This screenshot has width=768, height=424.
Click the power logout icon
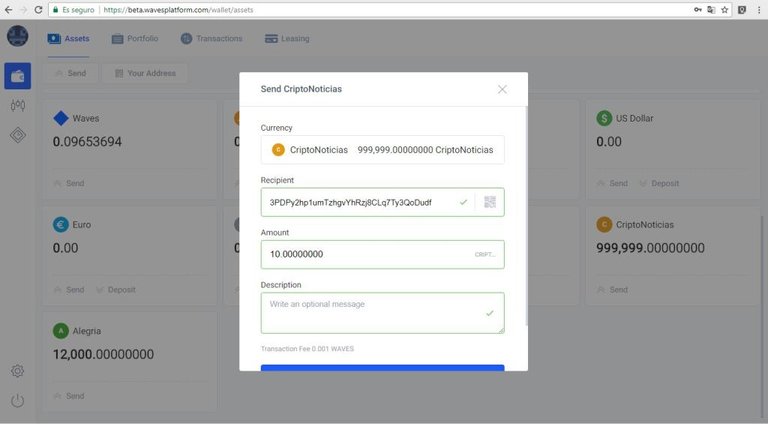point(17,401)
